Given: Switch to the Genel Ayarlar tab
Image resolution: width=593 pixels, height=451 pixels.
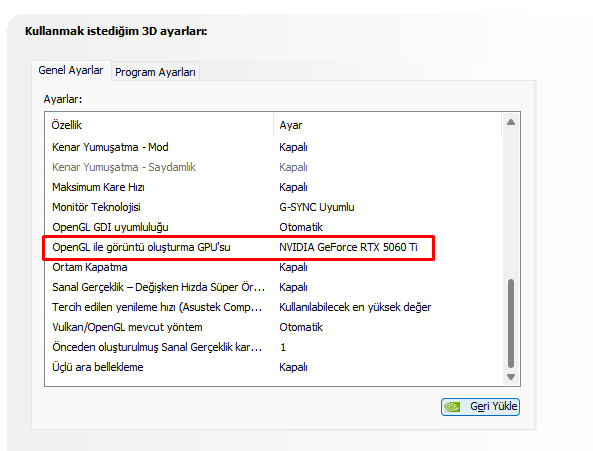Looking at the screenshot, I should pos(71,71).
